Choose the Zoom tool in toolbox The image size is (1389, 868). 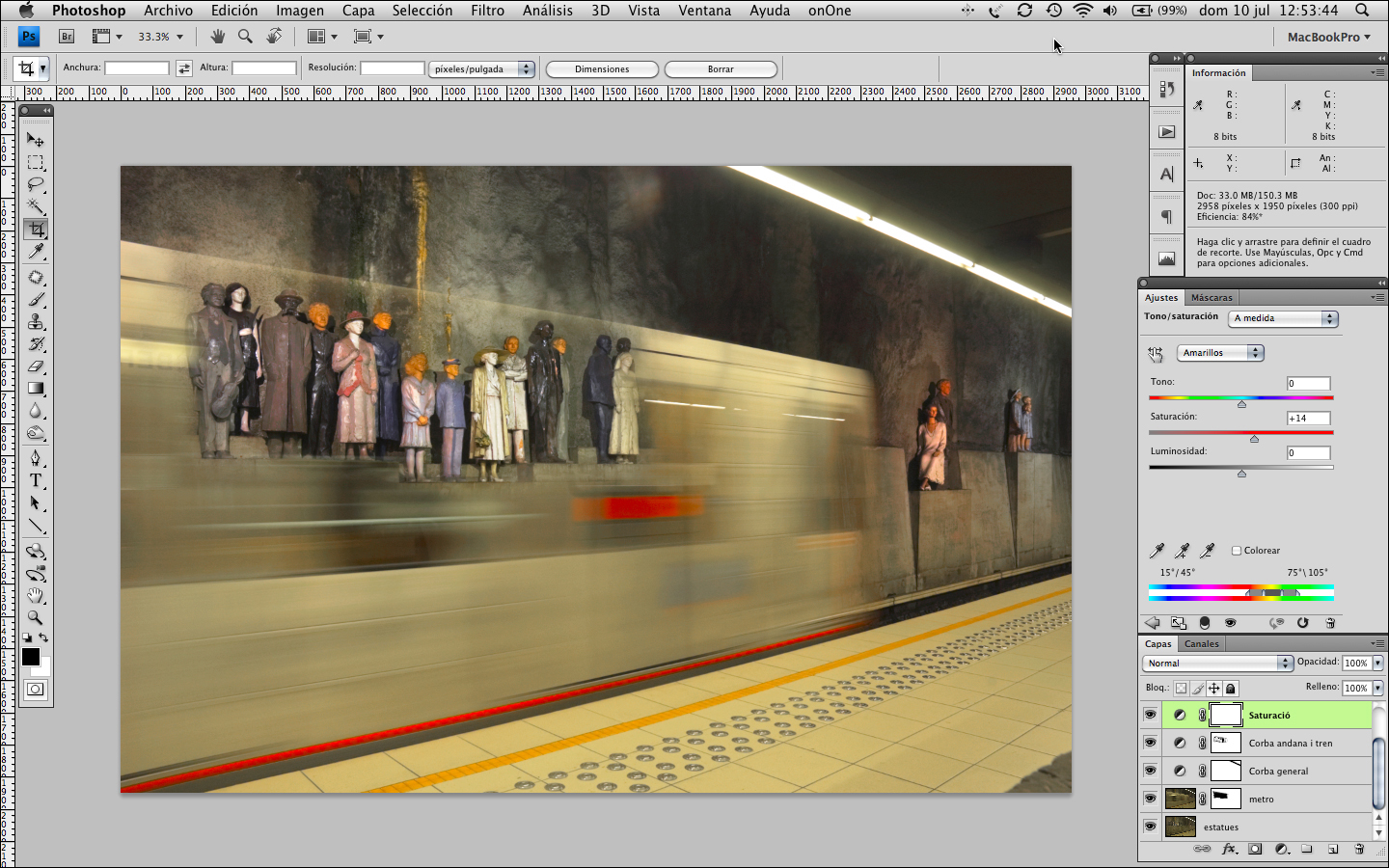click(x=36, y=617)
